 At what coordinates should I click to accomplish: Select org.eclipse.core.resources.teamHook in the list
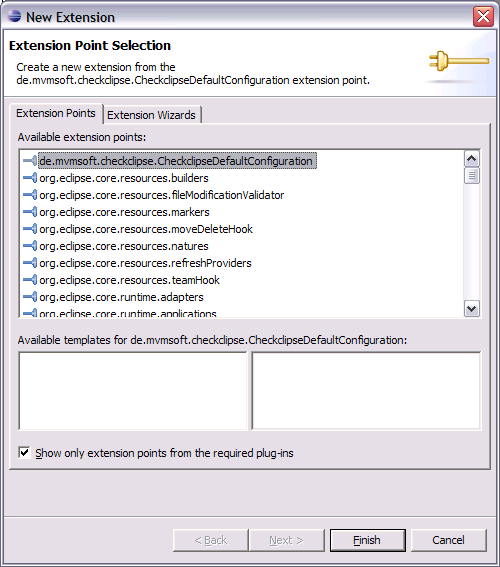(x=129, y=280)
